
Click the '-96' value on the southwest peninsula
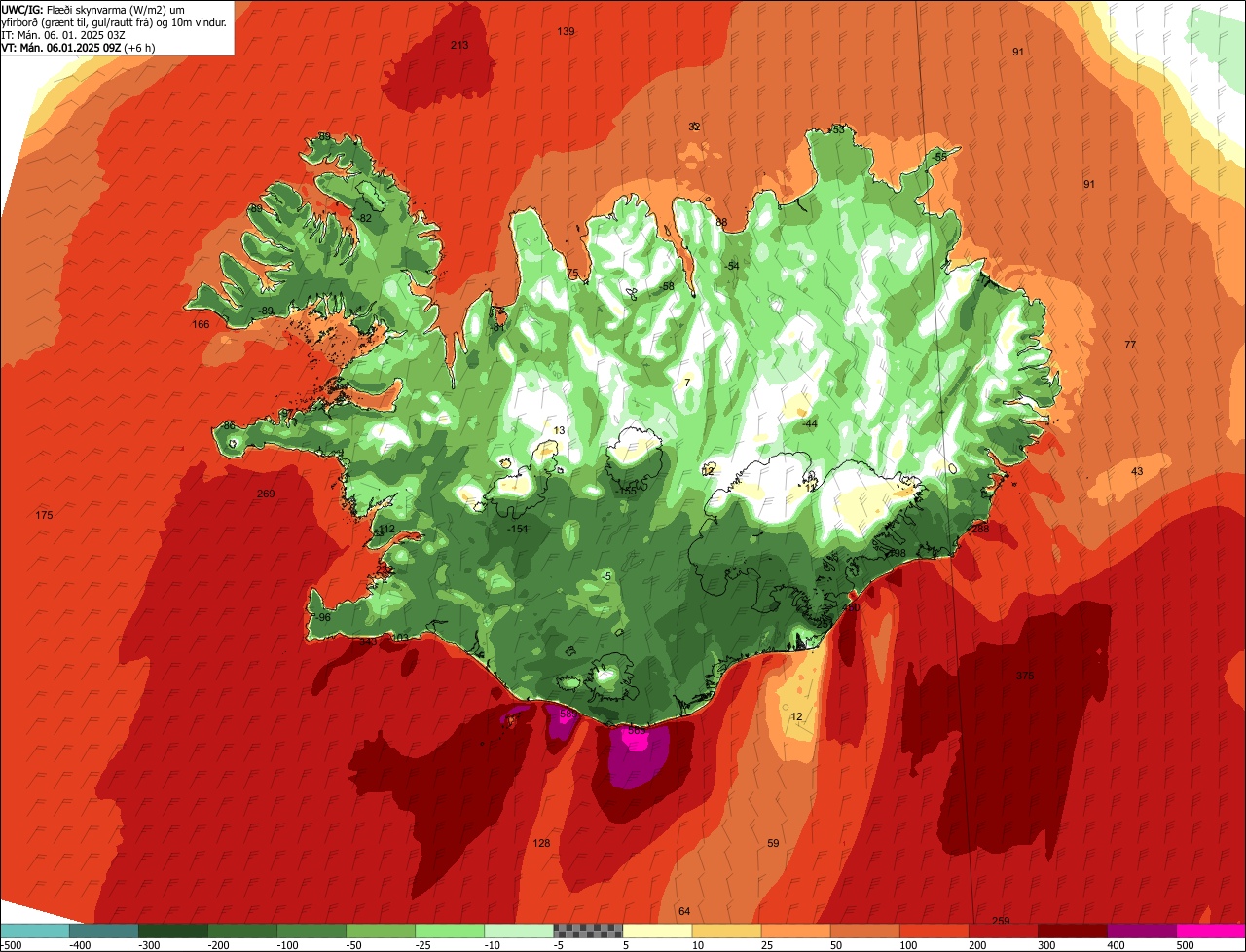coord(322,617)
